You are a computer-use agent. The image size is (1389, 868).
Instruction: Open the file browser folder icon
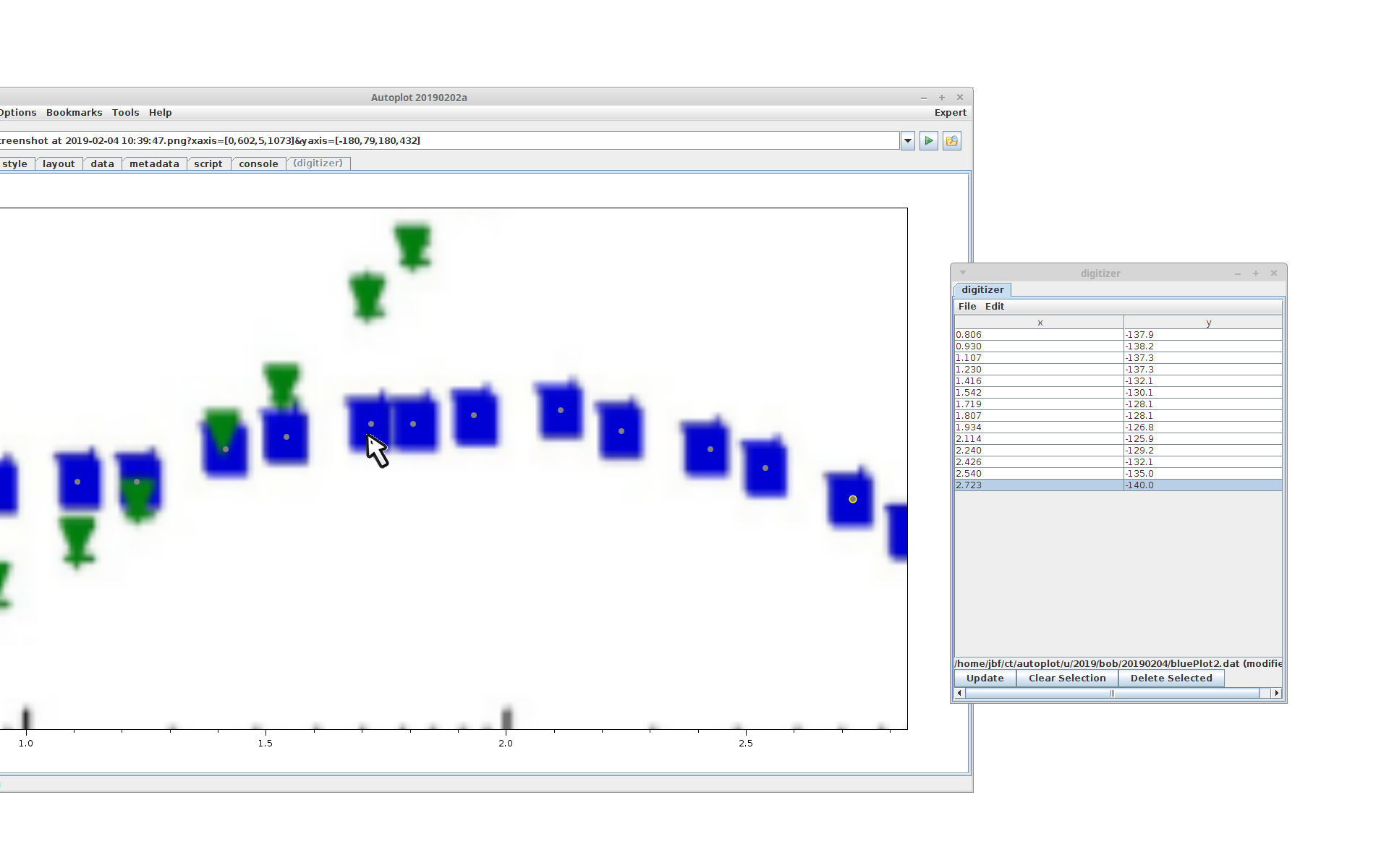[x=952, y=141]
